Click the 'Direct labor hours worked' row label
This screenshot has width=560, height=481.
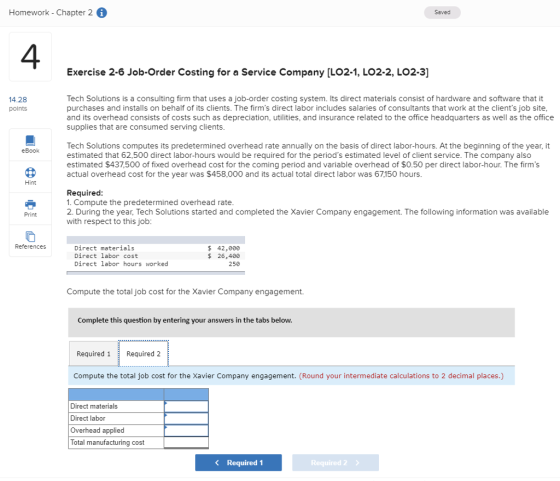point(121,264)
